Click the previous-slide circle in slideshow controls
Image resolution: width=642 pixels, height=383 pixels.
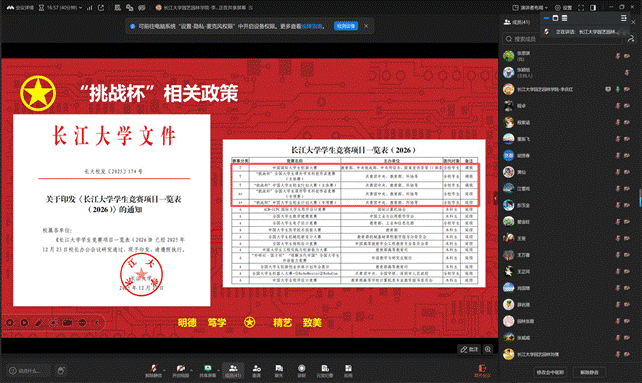coord(10,323)
